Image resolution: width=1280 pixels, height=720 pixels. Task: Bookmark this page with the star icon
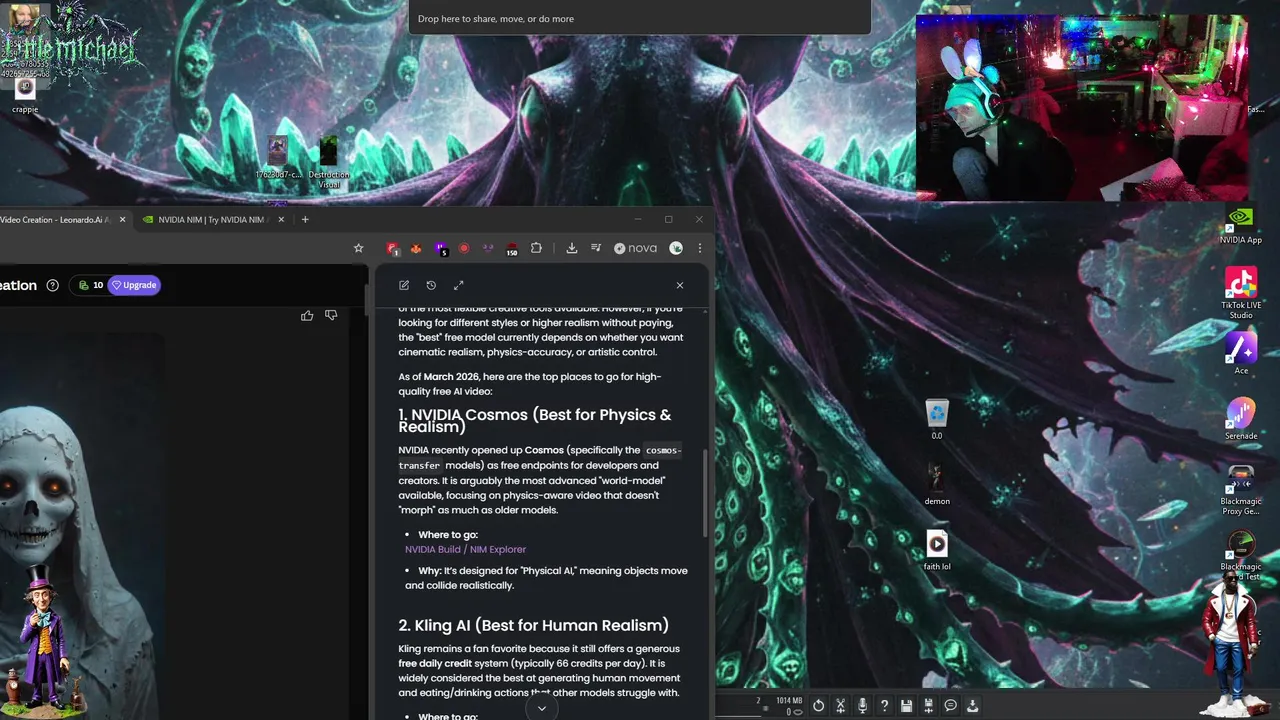tap(358, 248)
